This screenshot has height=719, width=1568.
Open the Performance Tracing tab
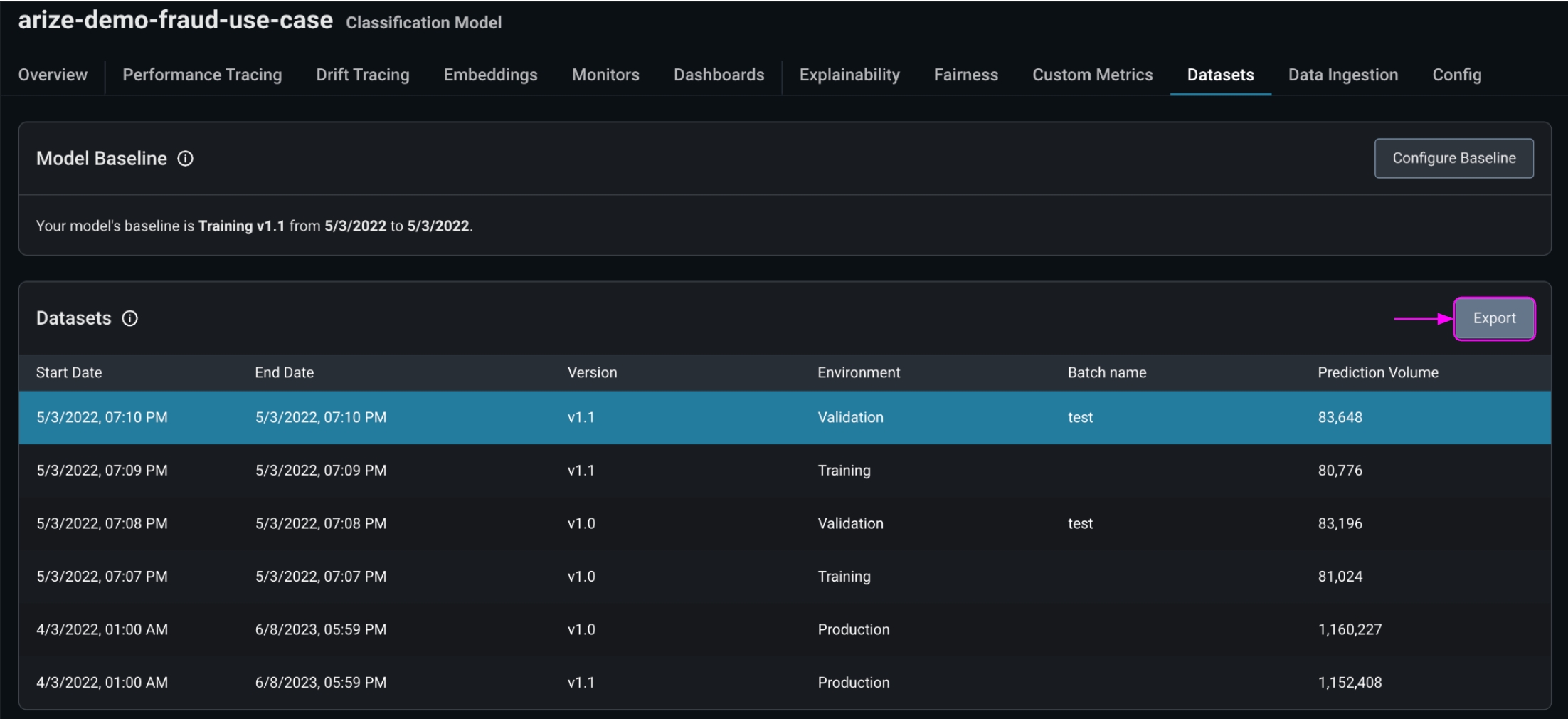(202, 75)
